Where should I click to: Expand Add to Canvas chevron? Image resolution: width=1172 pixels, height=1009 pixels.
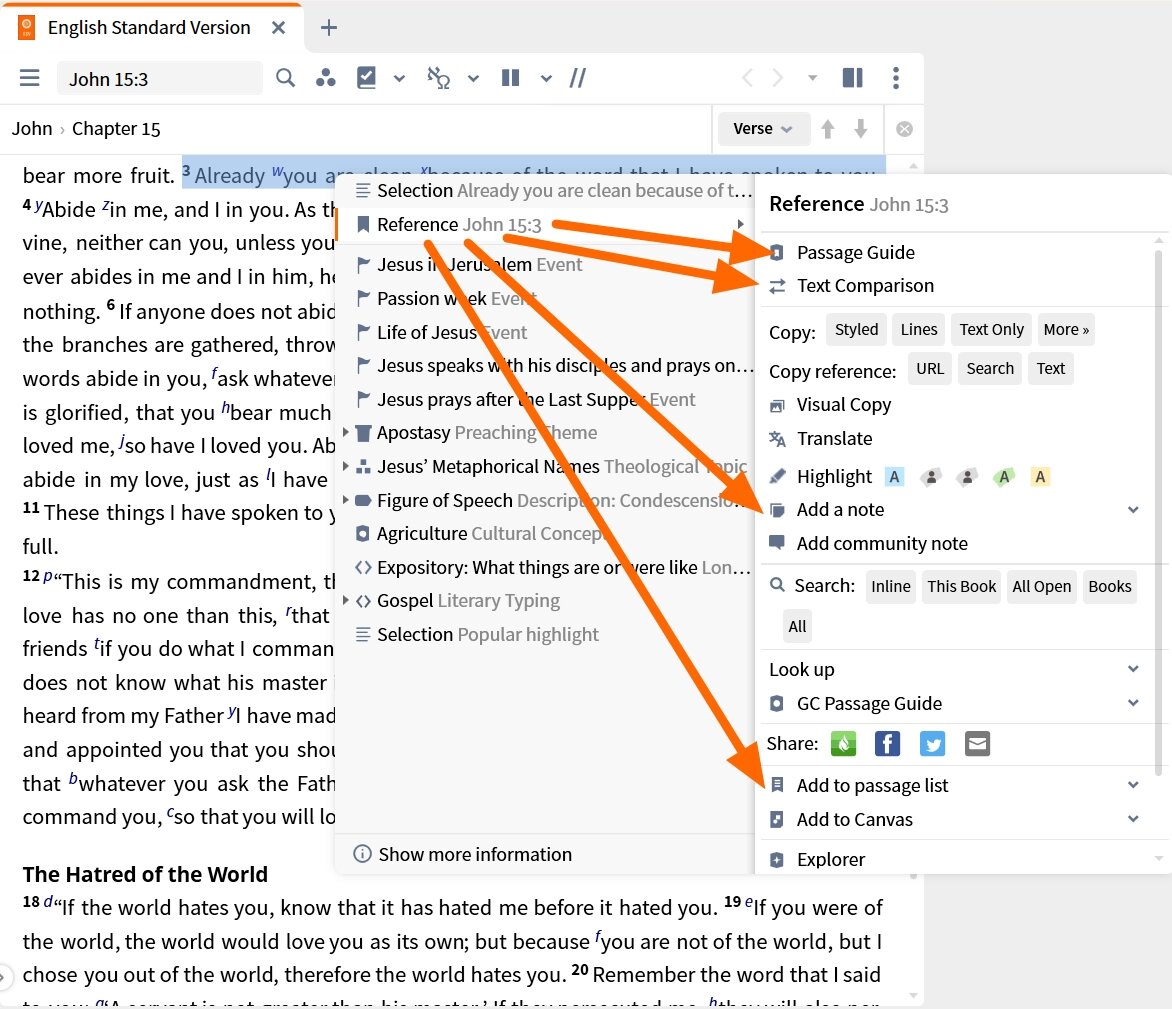click(1133, 818)
